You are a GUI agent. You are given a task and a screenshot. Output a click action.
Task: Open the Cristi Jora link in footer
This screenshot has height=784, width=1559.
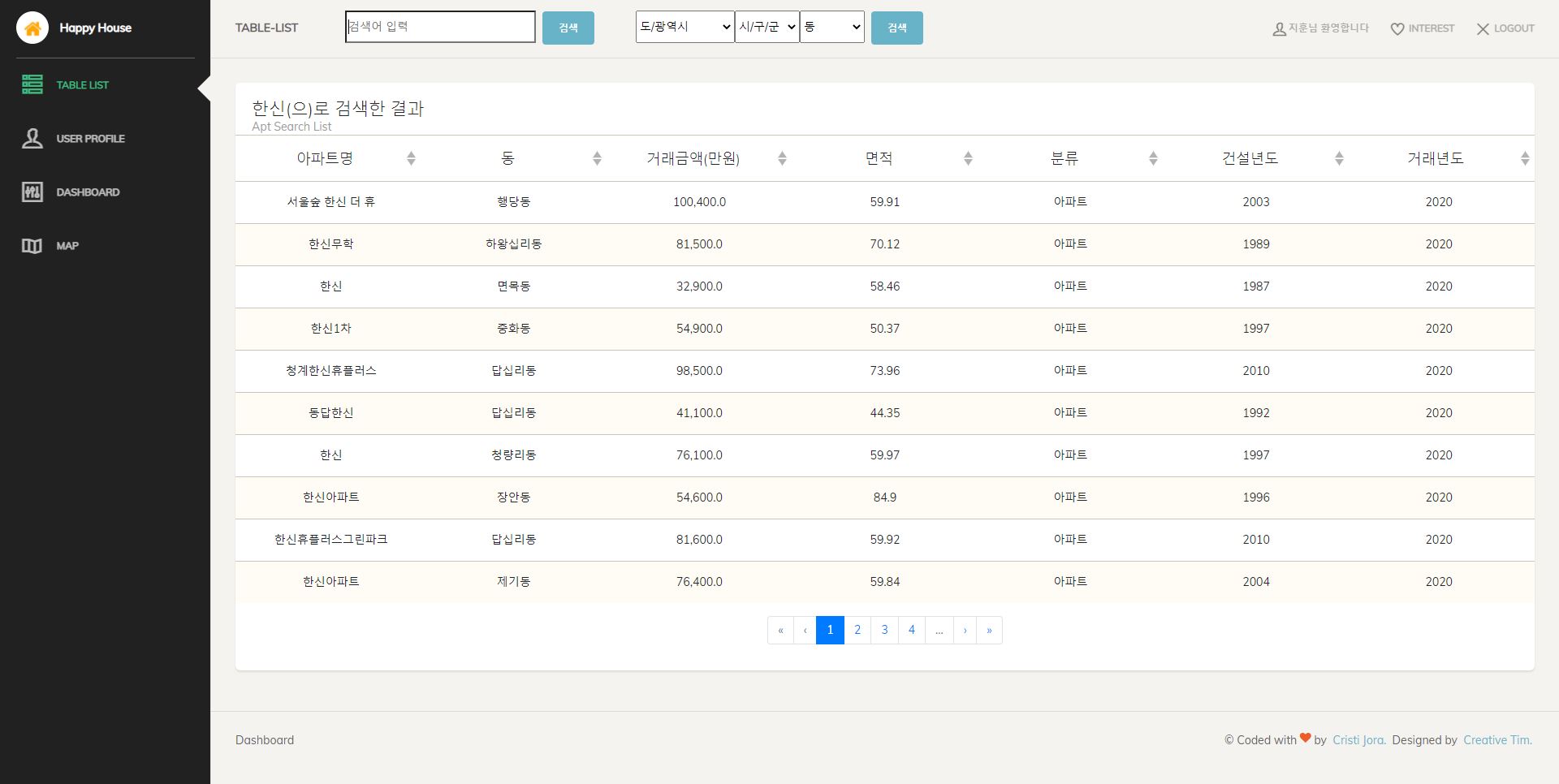[x=1358, y=739]
